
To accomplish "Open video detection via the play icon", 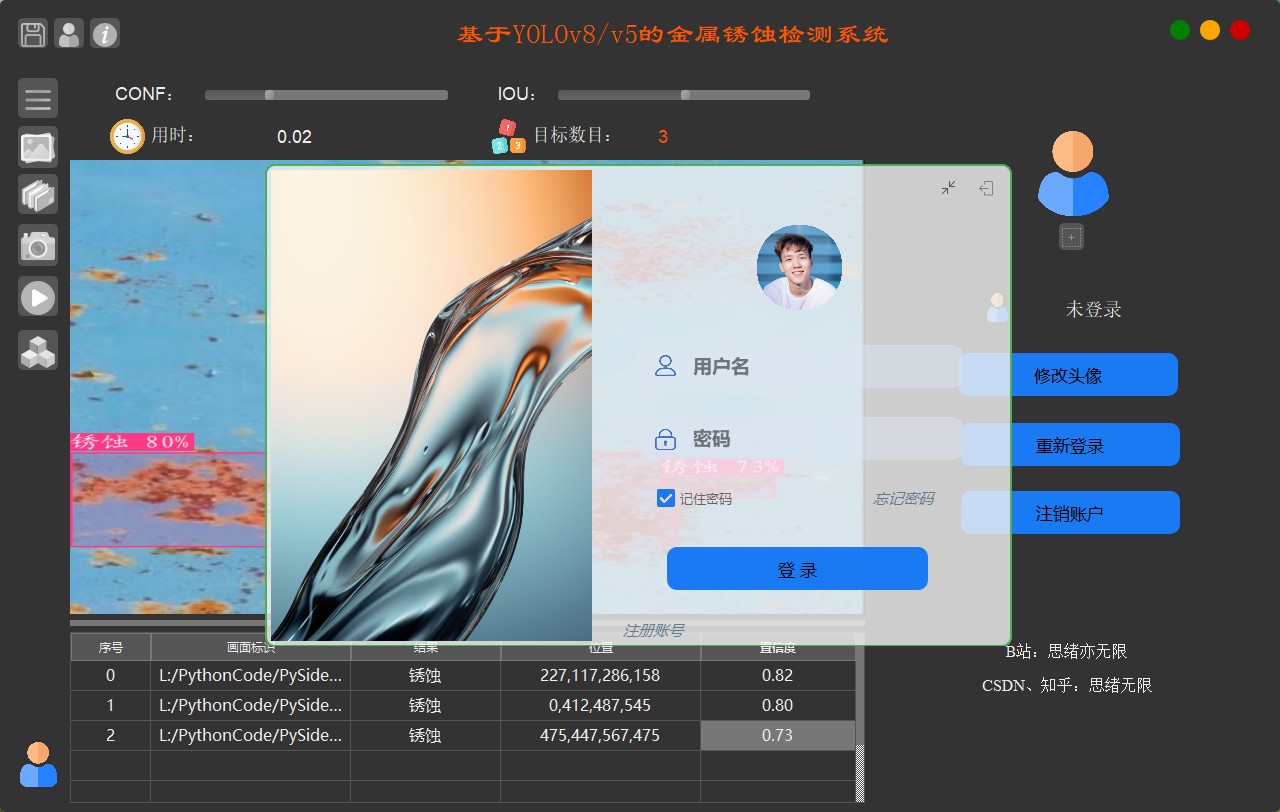I will (38, 297).
